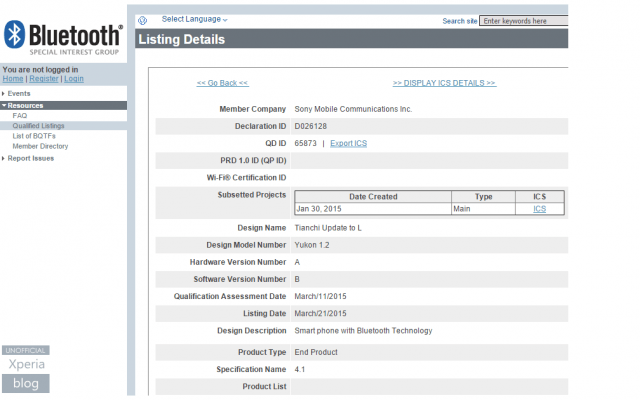Click the translate globe icon
The height and width of the screenshot is (400, 640).
pyautogui.click(x=142, y=20)
